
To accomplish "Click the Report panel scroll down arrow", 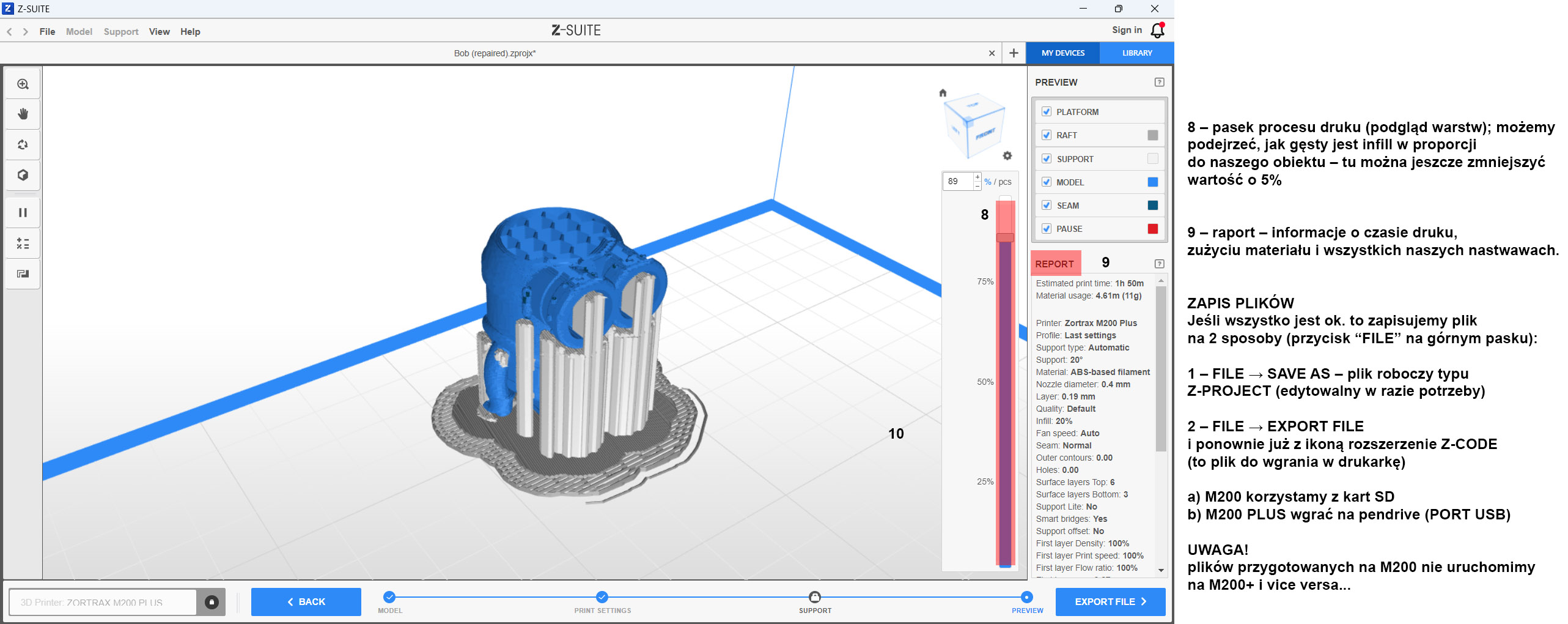I will click(x=1161, y=570).
